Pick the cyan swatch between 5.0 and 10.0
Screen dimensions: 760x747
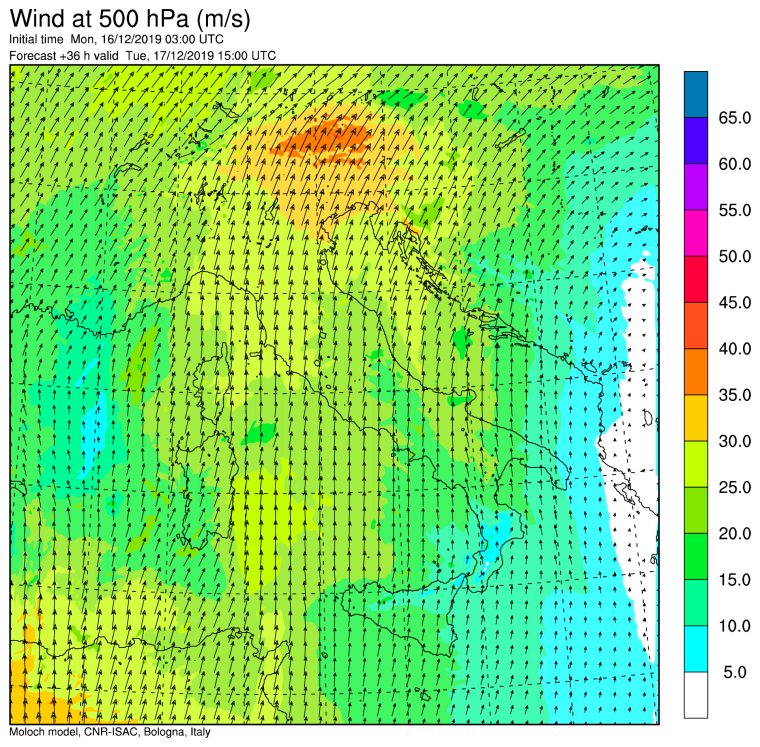pyautogui.click(x=696, y=649)
